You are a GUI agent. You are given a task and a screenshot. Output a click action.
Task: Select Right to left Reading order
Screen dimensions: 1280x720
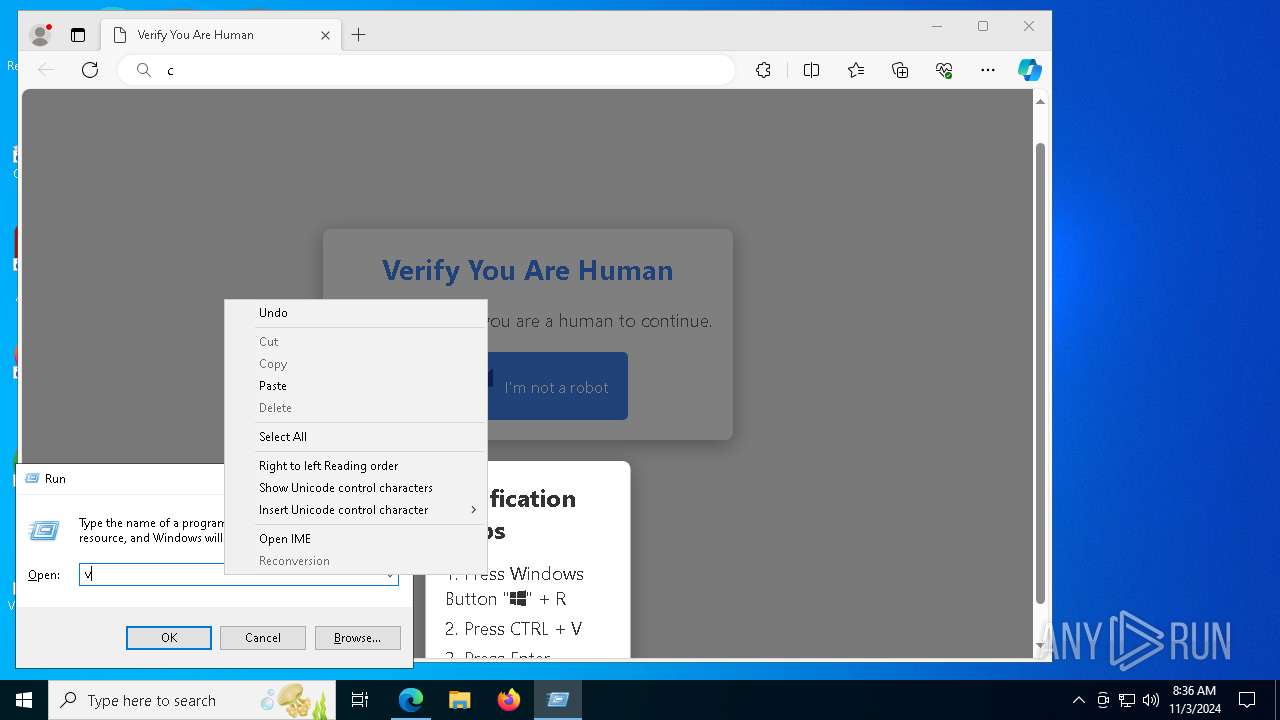pyautogui.click(x=356, y=466)
